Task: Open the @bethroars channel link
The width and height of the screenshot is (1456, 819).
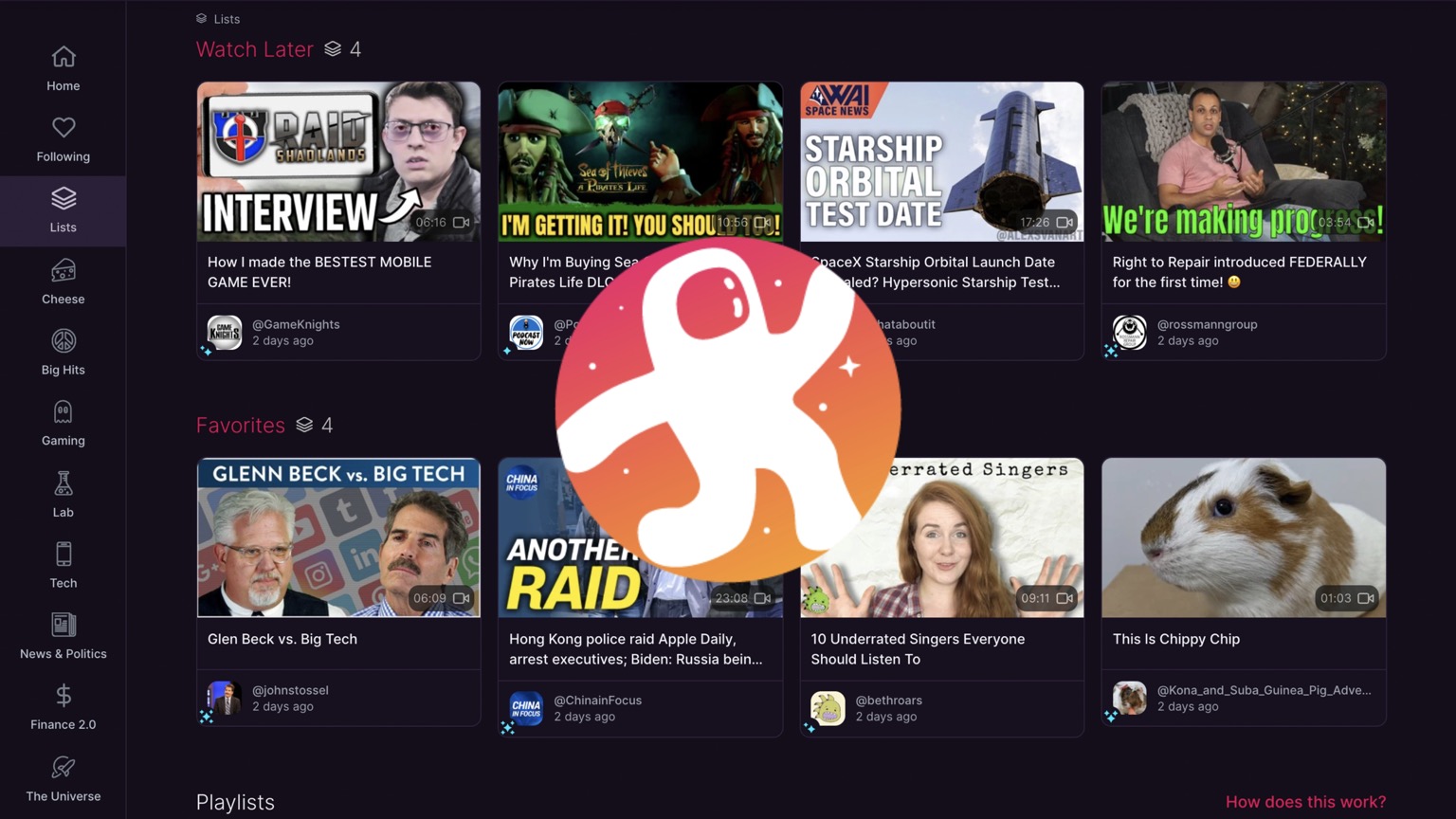Action: point(888,701)
